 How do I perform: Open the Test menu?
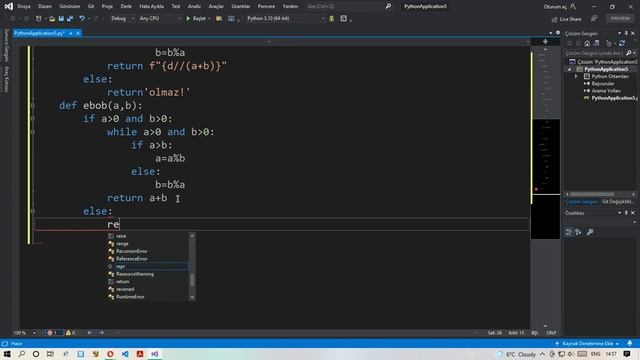[x=176, y=7]
